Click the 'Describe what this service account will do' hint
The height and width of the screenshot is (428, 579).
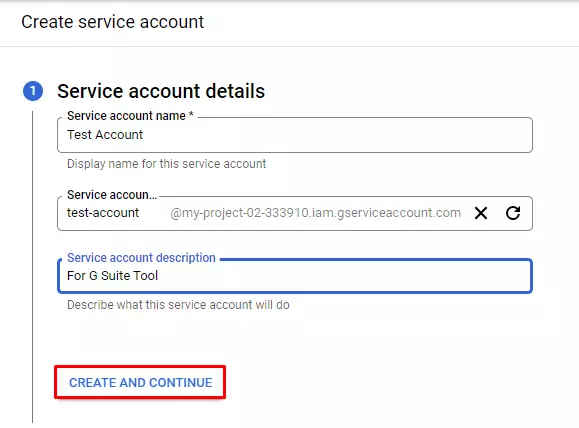(x=178, y=305)
